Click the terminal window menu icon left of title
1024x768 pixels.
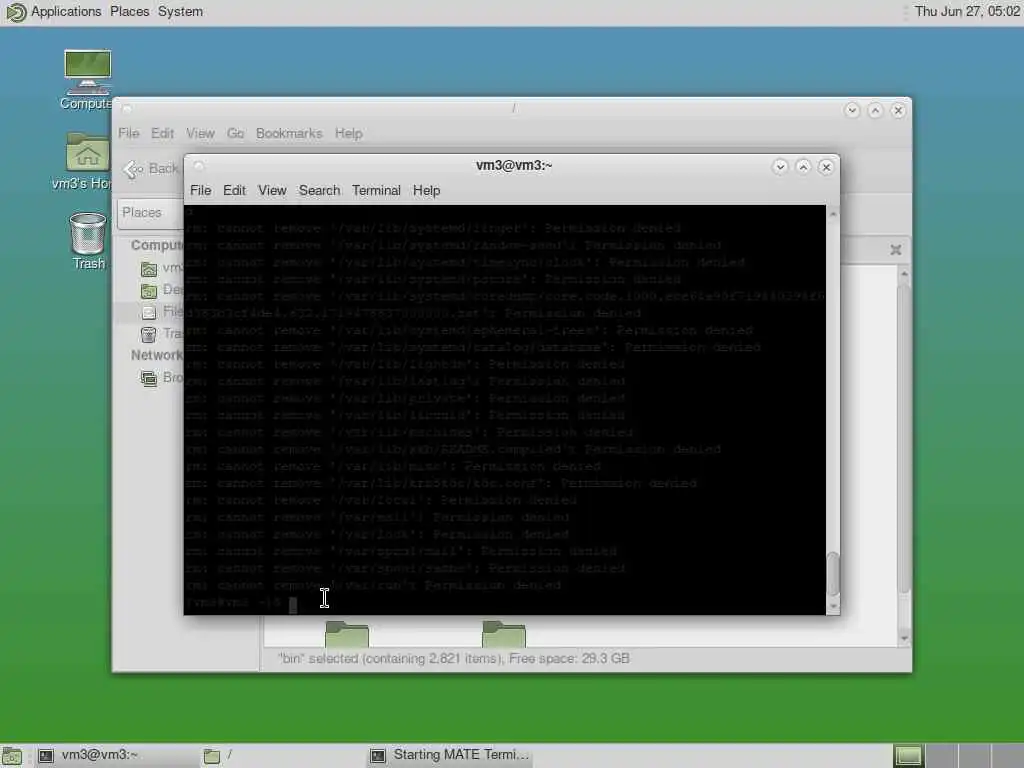[199, 166]
